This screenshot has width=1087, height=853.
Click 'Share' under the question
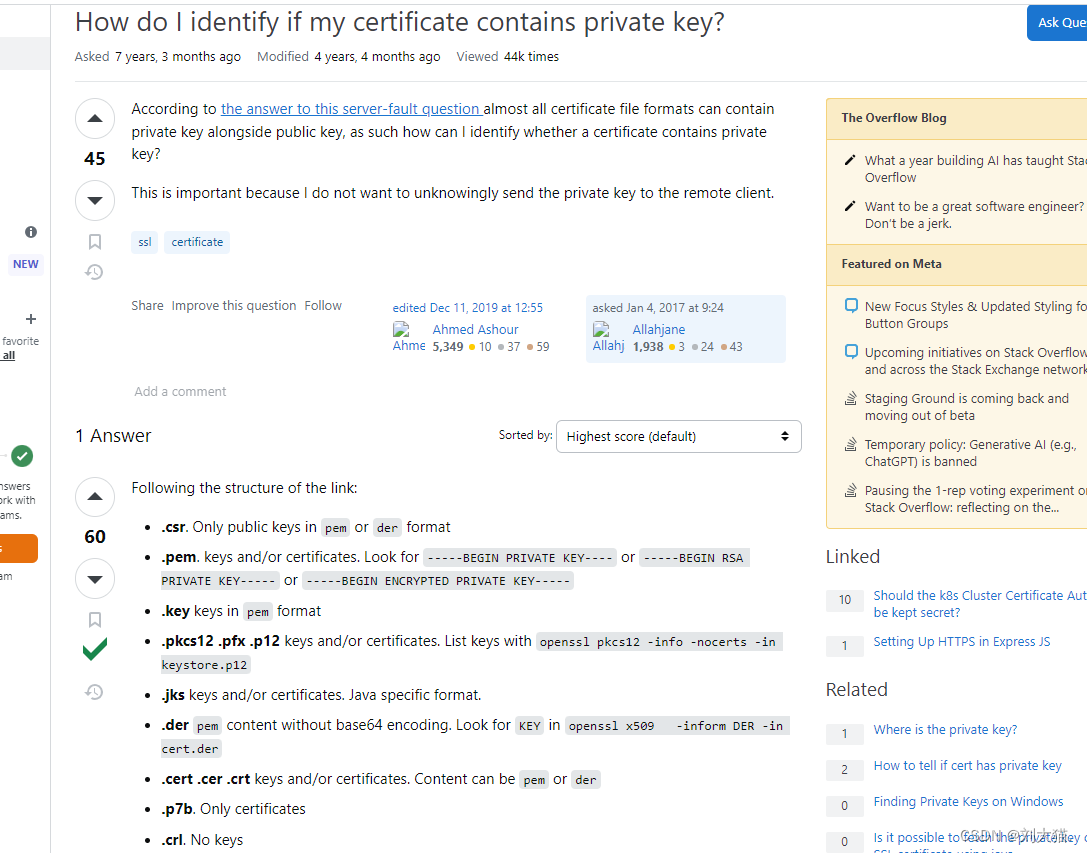147,306
